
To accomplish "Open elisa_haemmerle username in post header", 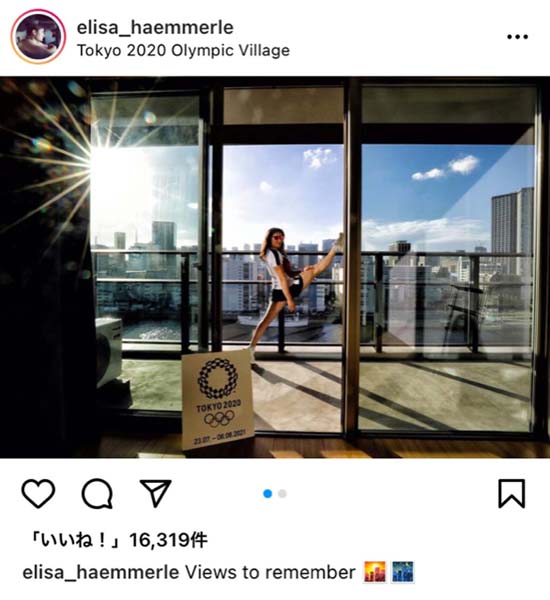I will pos(155,27).
